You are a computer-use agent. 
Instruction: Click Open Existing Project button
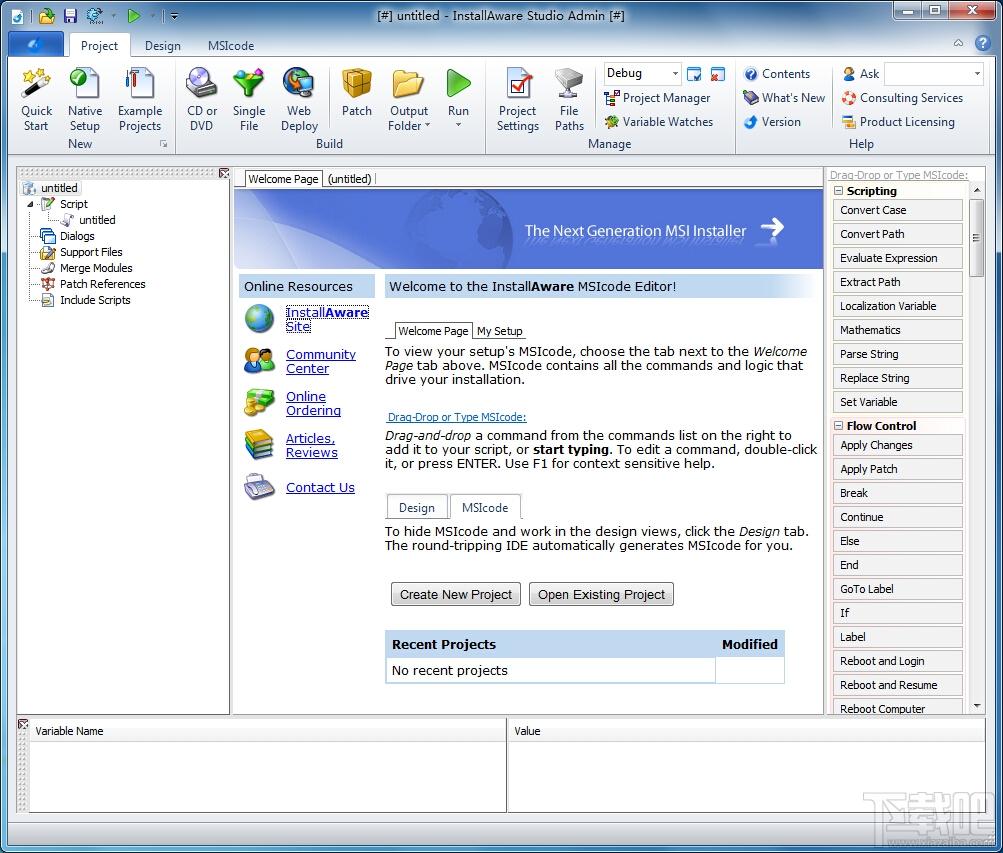point(601,594)
